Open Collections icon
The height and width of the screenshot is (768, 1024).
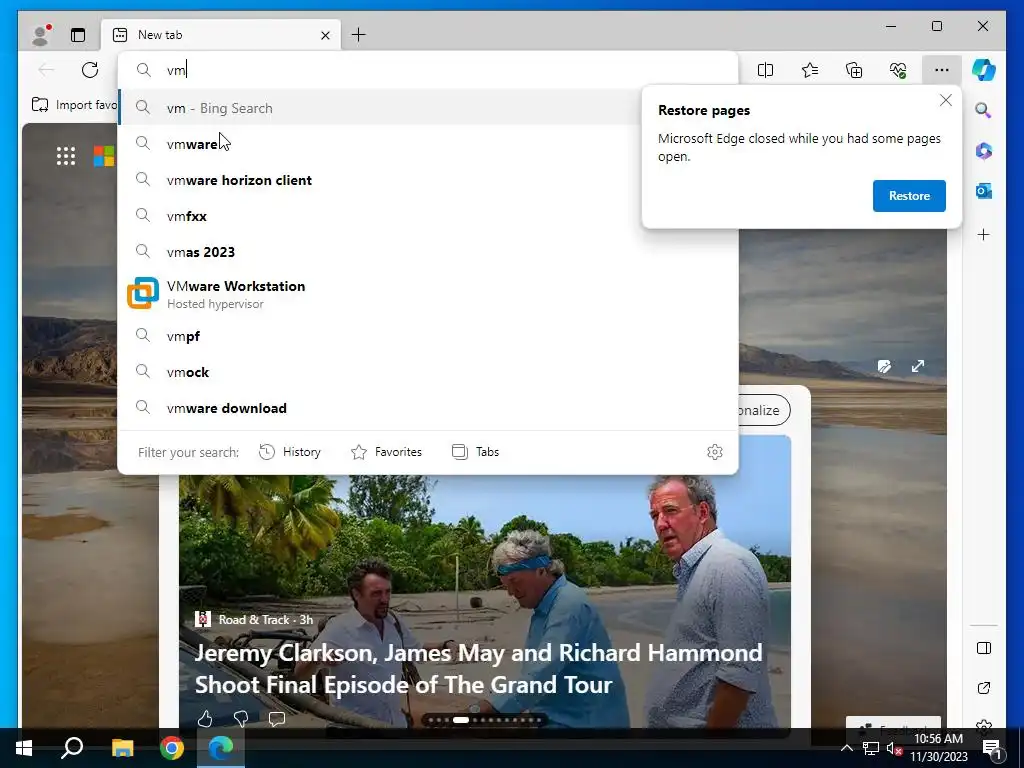(854, 70)
